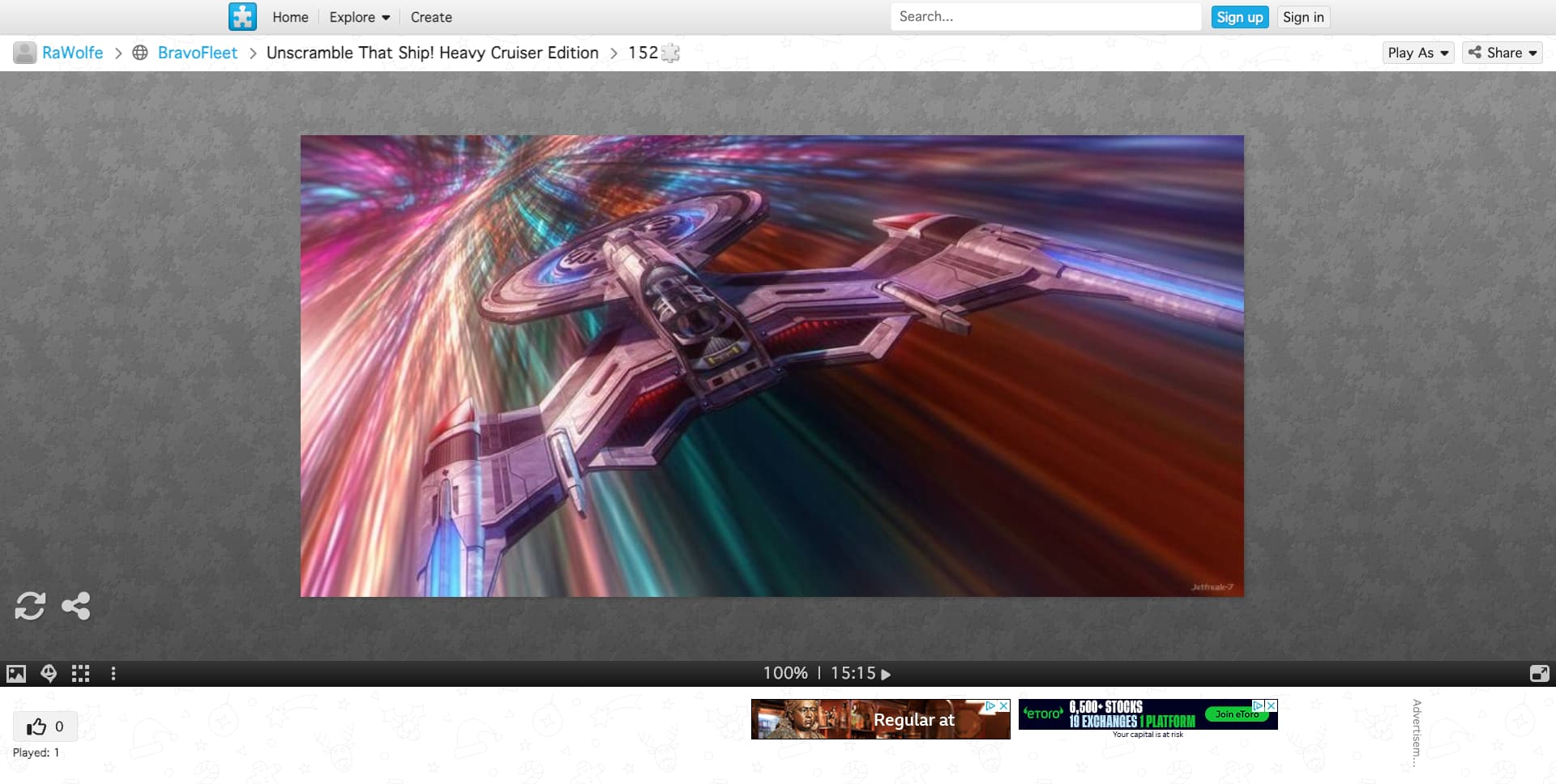Open the BravoFleet album link

[198, 53]
